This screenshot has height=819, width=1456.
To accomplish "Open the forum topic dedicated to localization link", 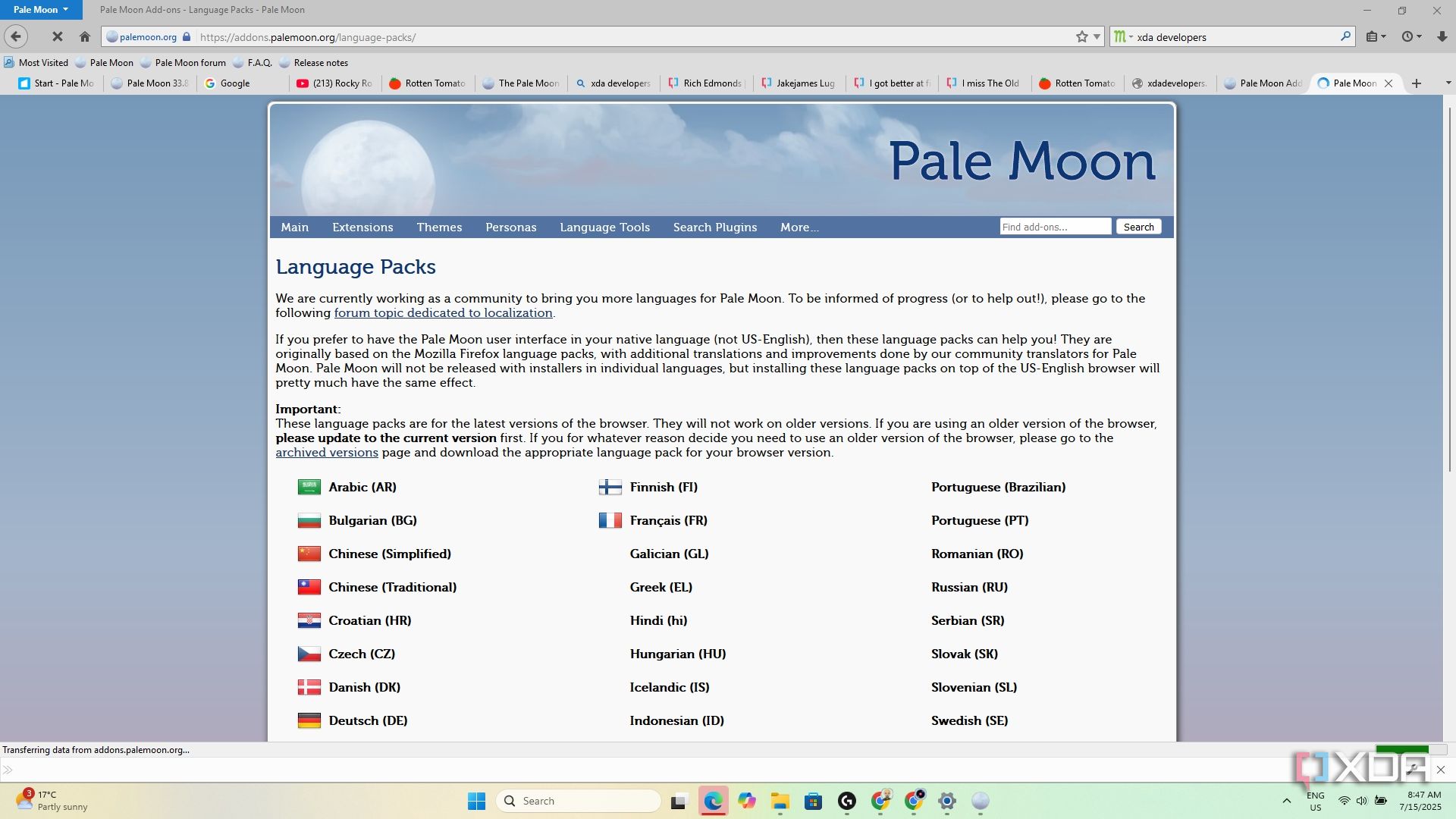I will (x=443, y=313).
